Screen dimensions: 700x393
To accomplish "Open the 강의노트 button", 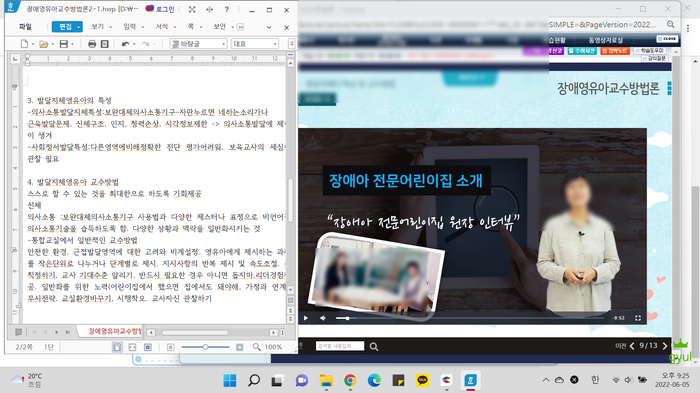I will point(615,51).
